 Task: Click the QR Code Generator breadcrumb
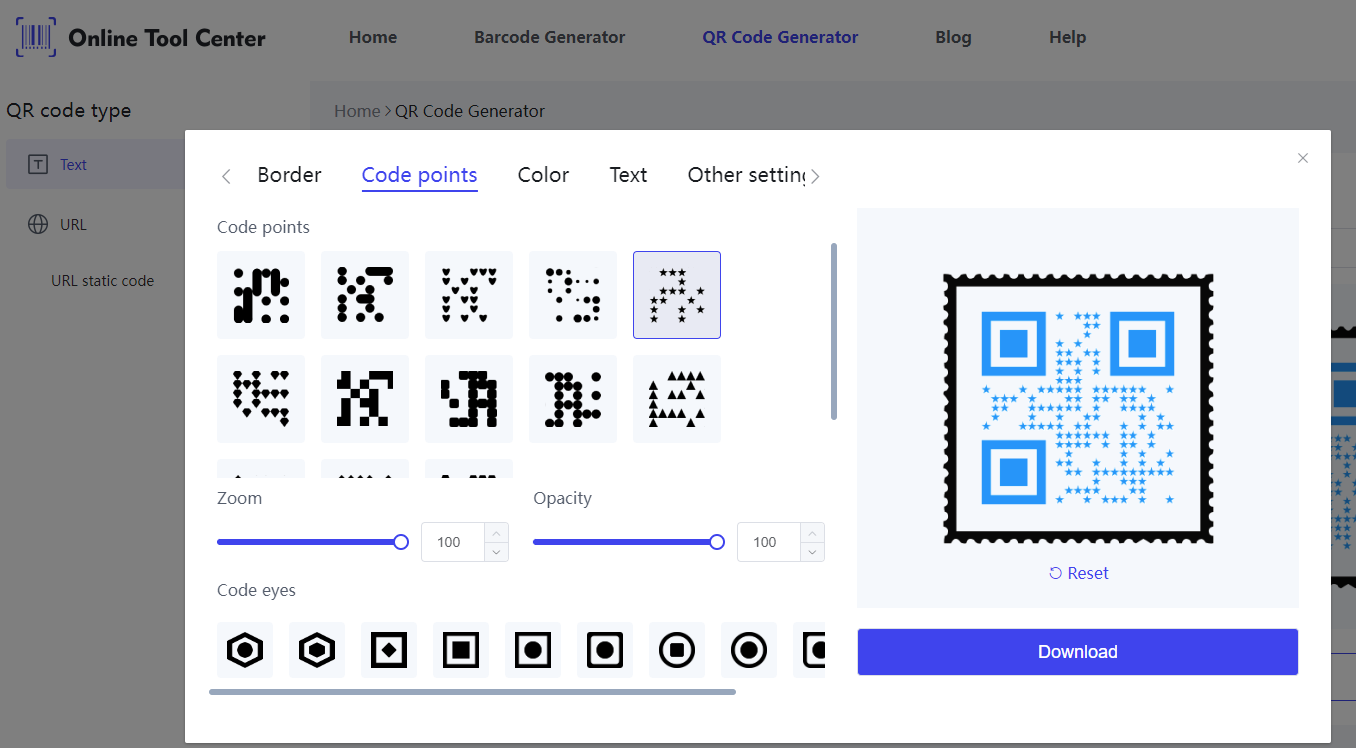pyautogui.click(x=470, y=111)
